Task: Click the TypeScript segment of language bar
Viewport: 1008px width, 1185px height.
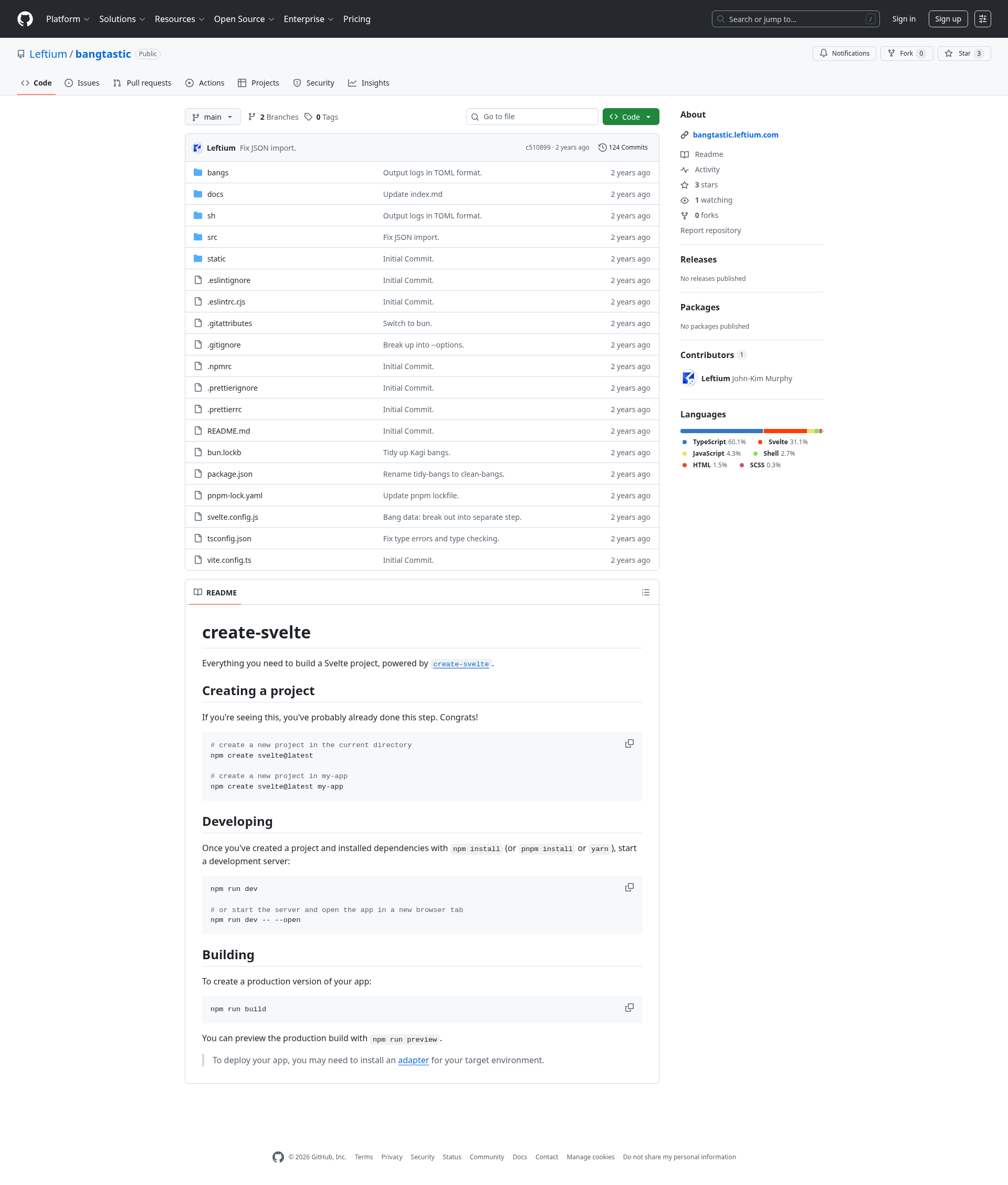Action: click(721, 431)
